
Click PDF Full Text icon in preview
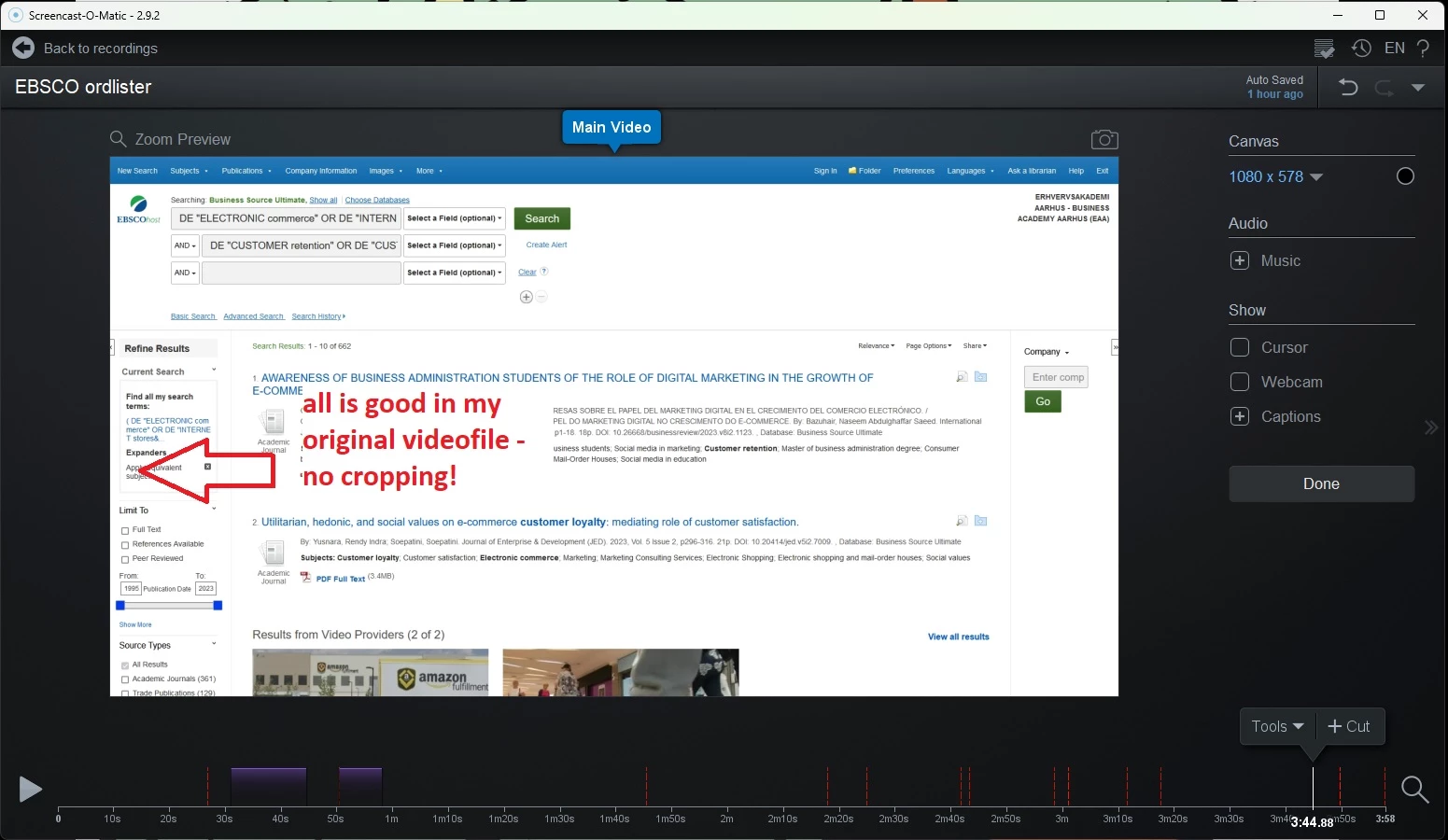pos(305,578)
